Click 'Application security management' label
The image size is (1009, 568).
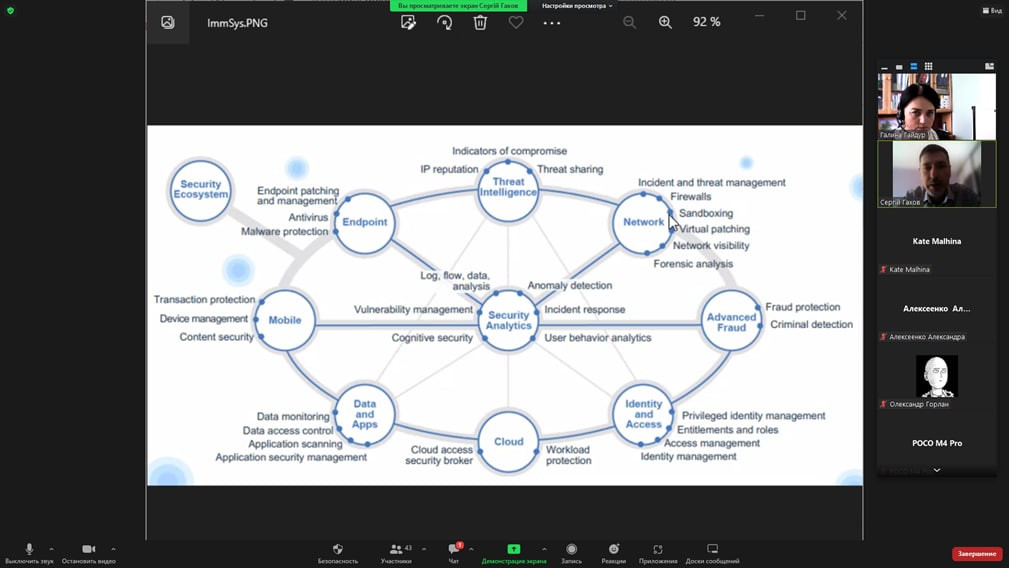click(291, 457)
